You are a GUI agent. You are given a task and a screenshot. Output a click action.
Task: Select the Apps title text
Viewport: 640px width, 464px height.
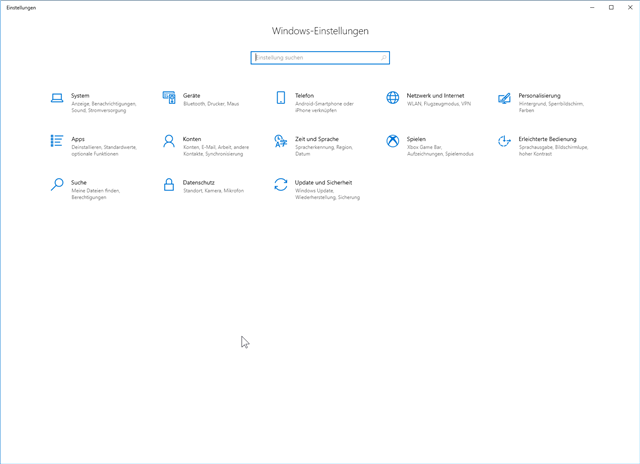pyautogui.click(x=78, y=139)
